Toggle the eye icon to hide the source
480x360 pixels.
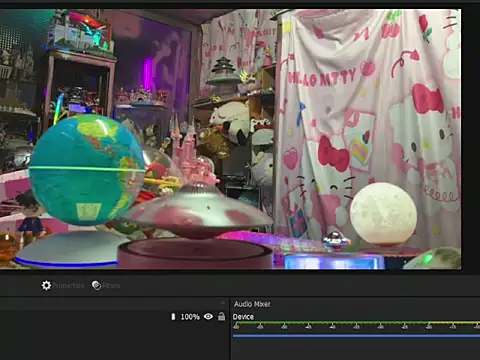pyautogui.click(x=208, y=316)
